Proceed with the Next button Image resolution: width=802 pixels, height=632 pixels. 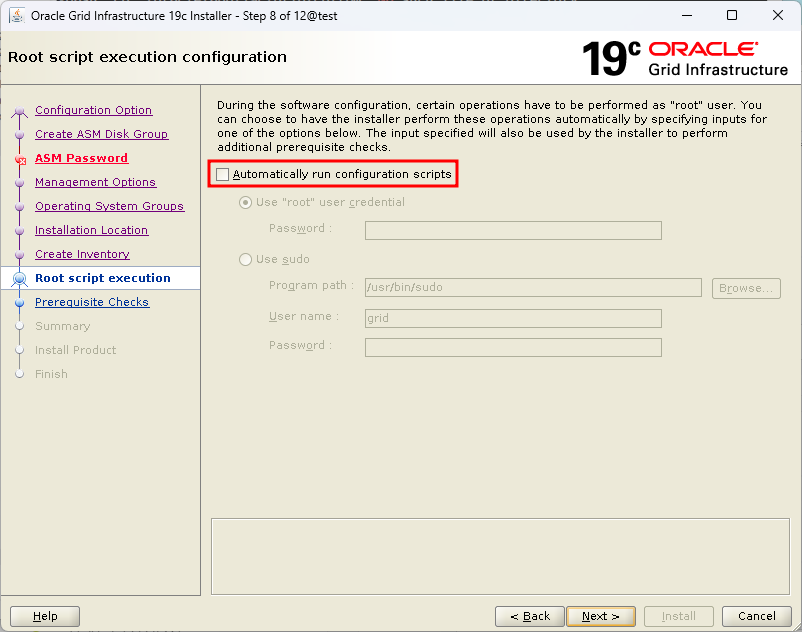[x=601, y=616]
